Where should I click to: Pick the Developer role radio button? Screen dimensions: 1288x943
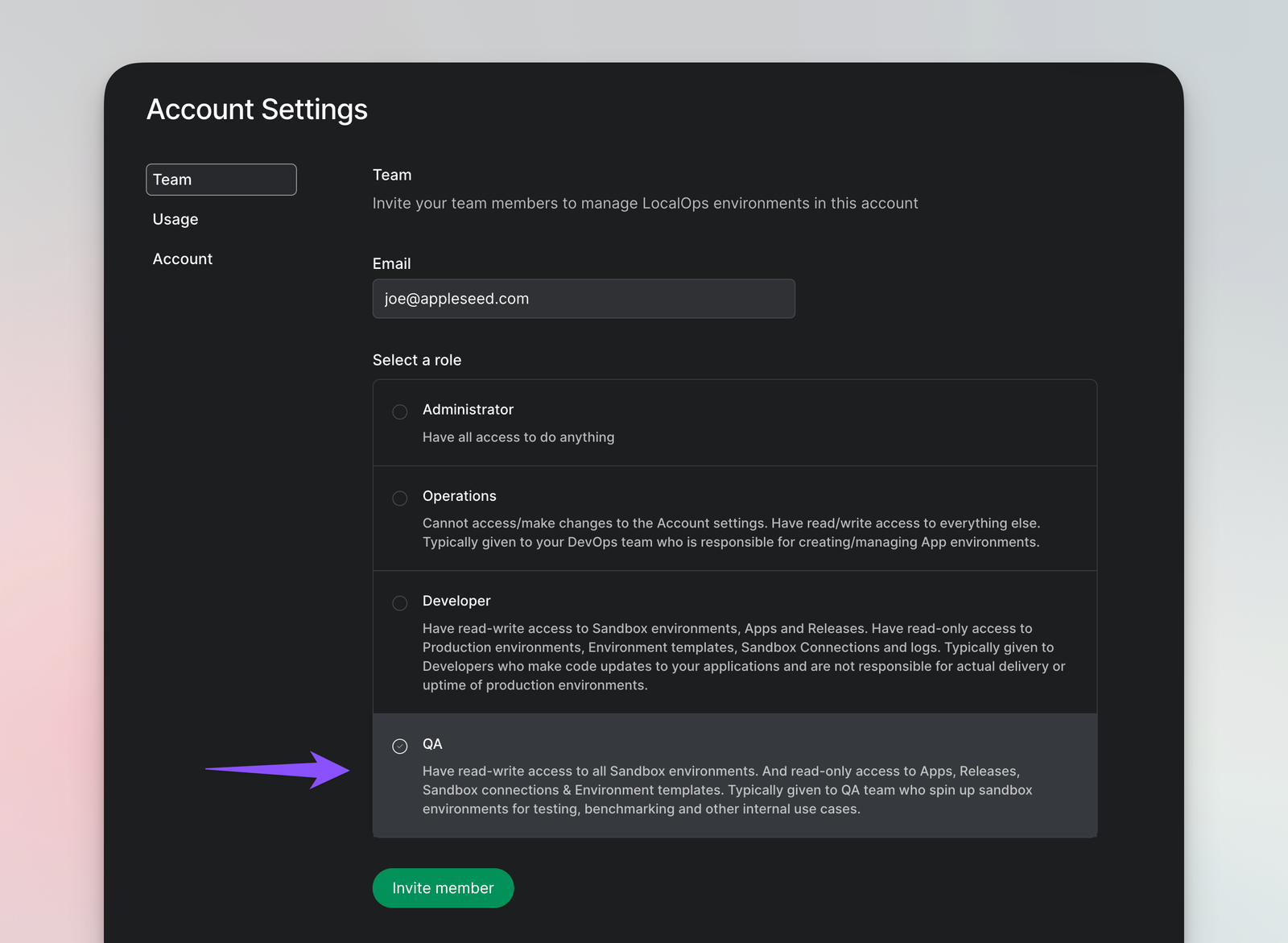coord(400,603)
